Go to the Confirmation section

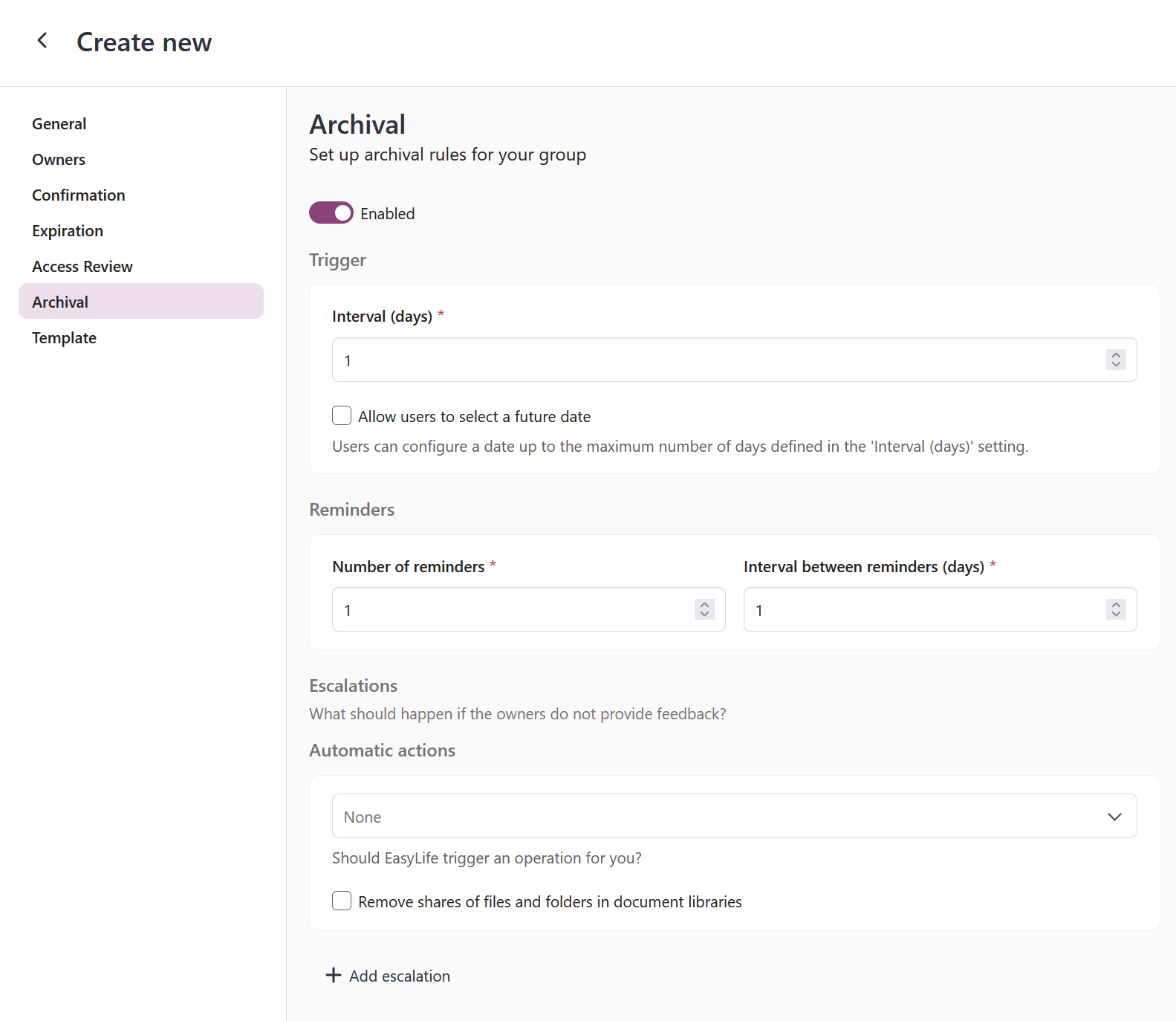pyautogui.click(x=79, y=195)
